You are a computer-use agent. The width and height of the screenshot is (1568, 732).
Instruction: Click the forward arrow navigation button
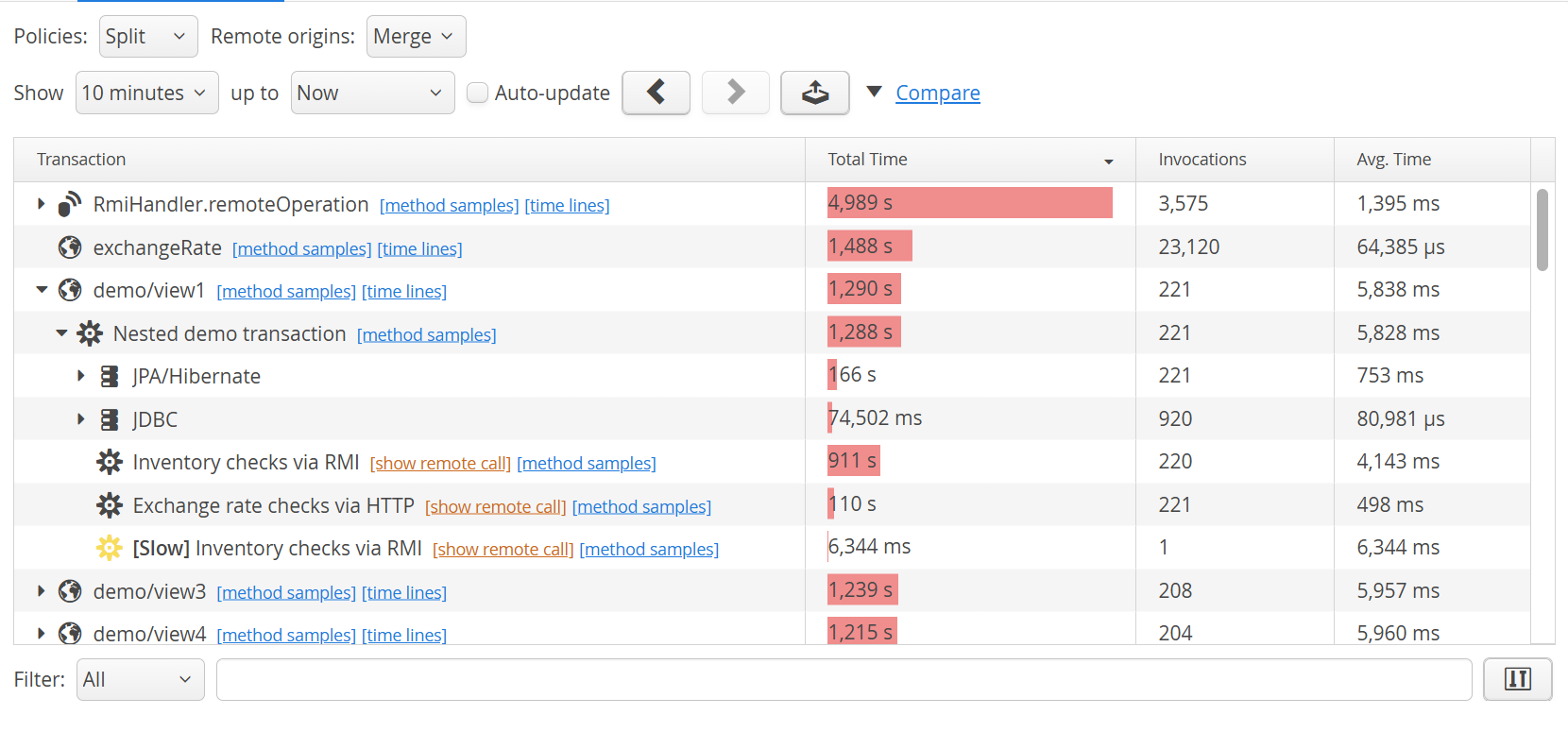click(x=735, y=93)
